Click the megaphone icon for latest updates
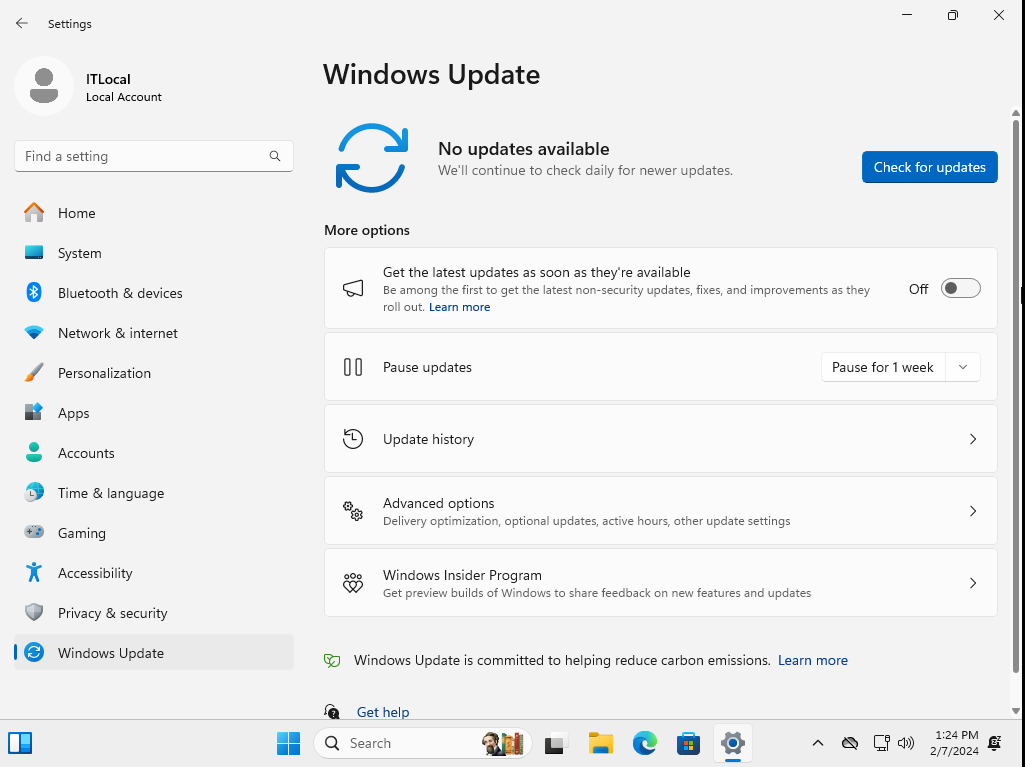This screenshot has height=767, width=1025. pyautogui.click(x=353, y=288)
